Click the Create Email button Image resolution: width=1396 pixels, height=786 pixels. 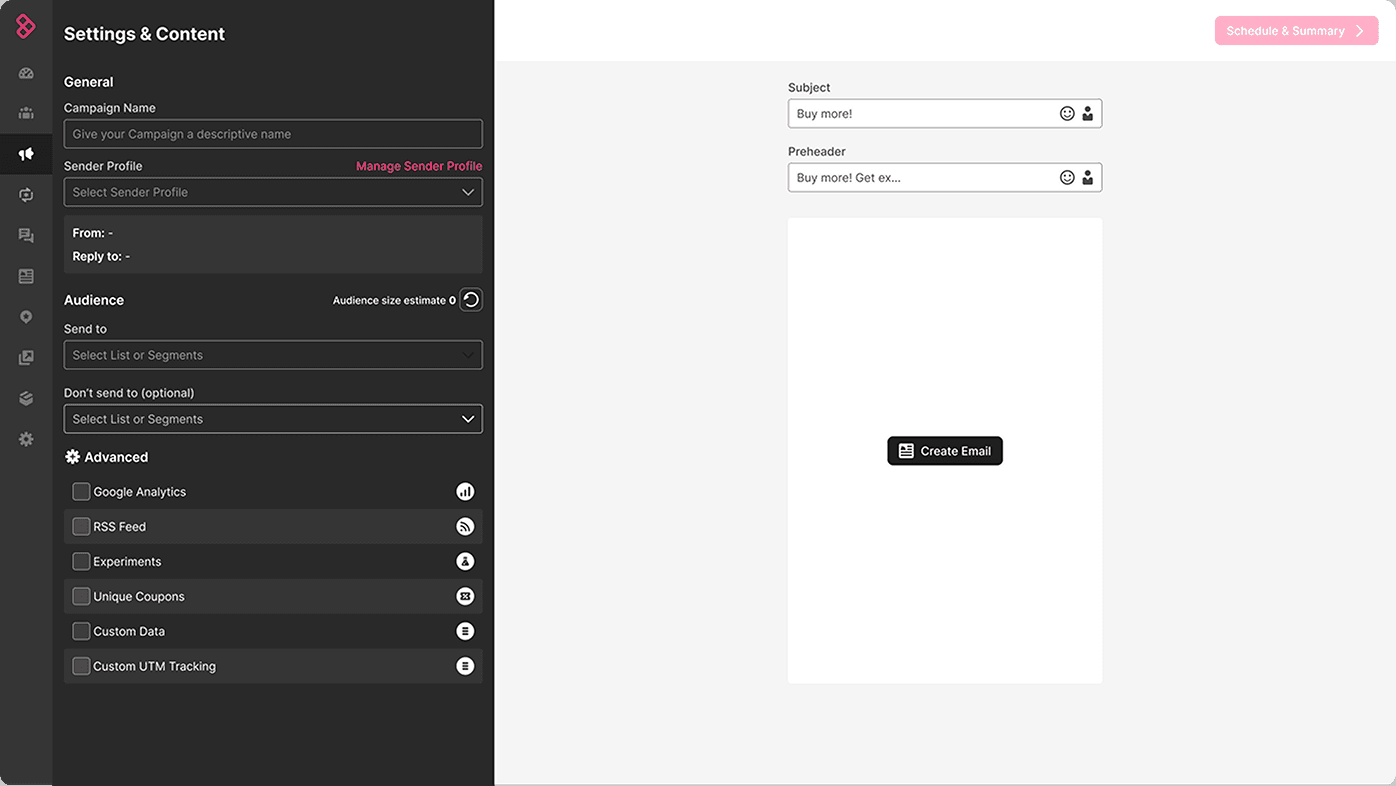coord(945,451)
